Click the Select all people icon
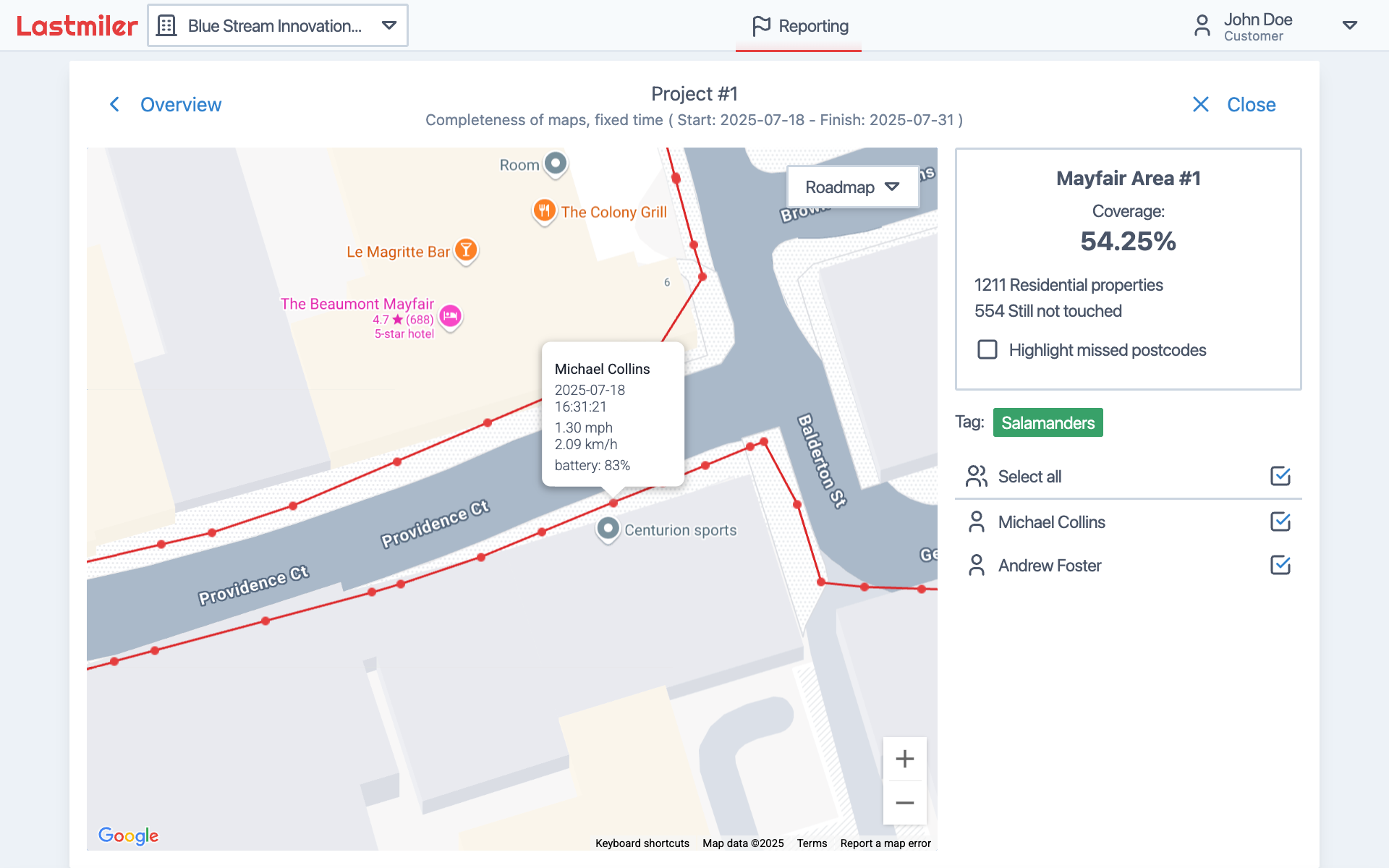Screen dimensions: 1389x868 (x=977, y=476)
